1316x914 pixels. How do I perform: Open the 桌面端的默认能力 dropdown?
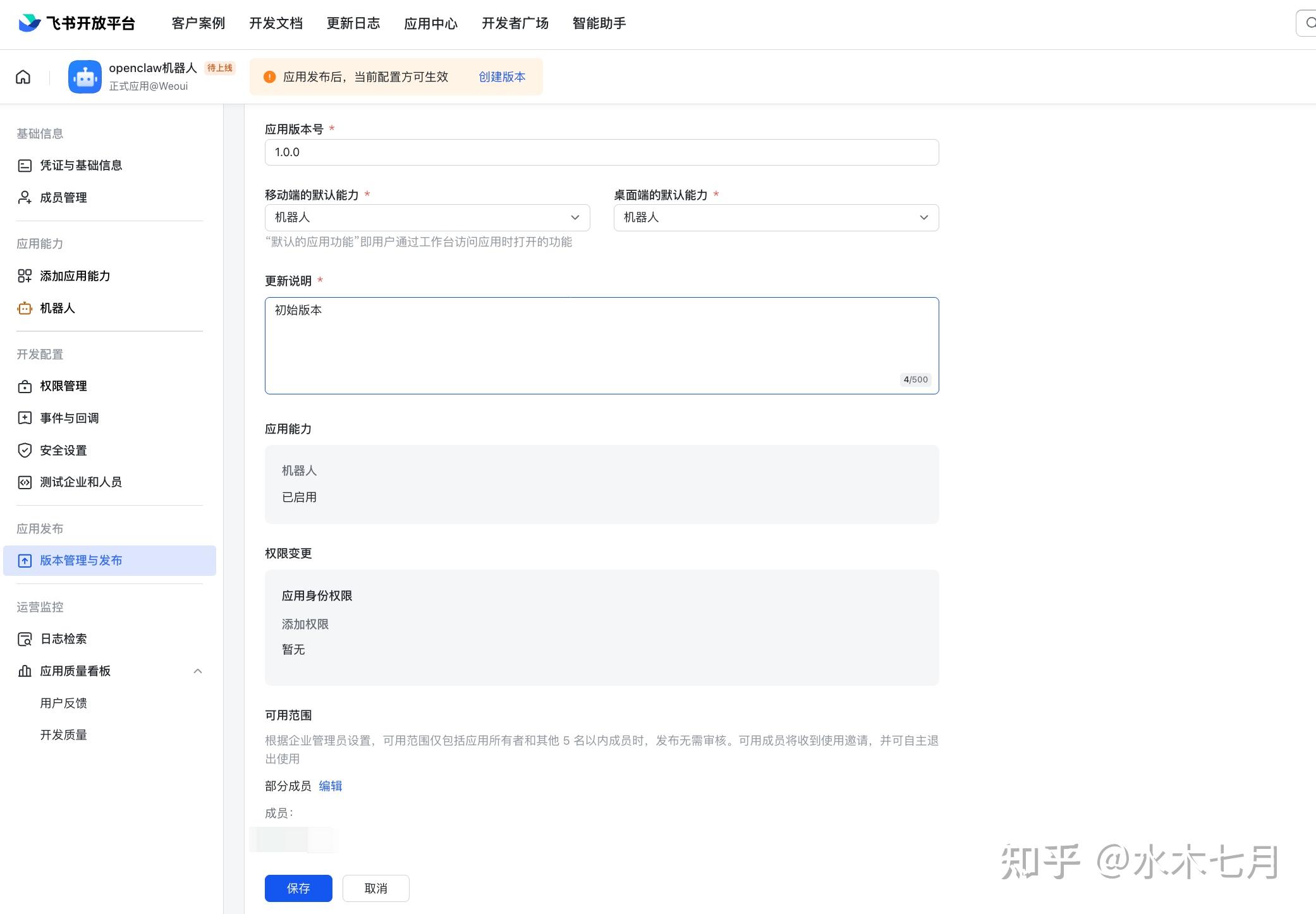[776, 217]
